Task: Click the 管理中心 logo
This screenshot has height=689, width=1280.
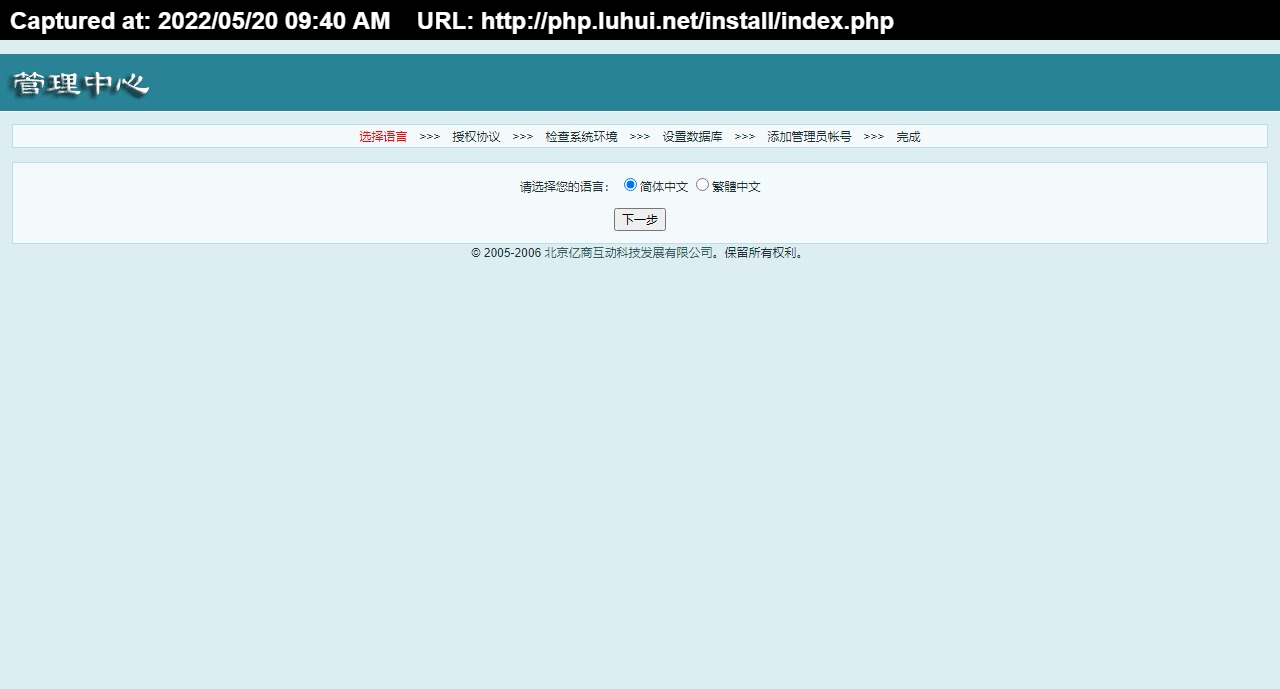Action: click(x=80, y=84)
